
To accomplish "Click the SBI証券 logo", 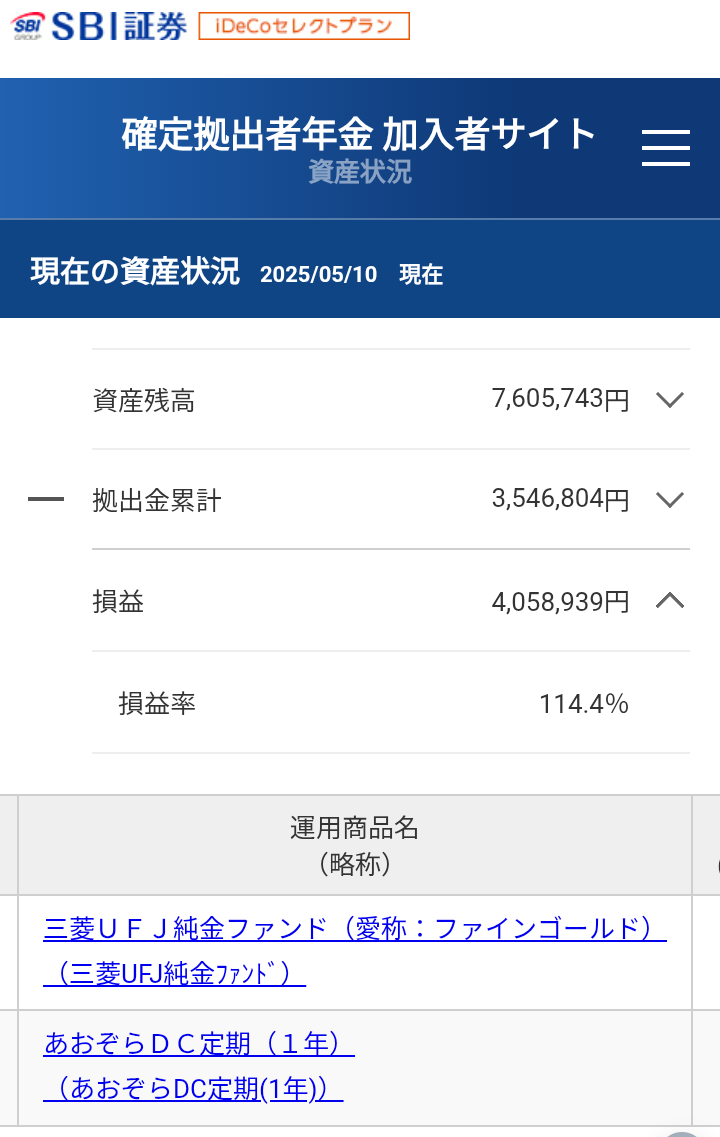I will pyautogui.click(x=99, y=26).
